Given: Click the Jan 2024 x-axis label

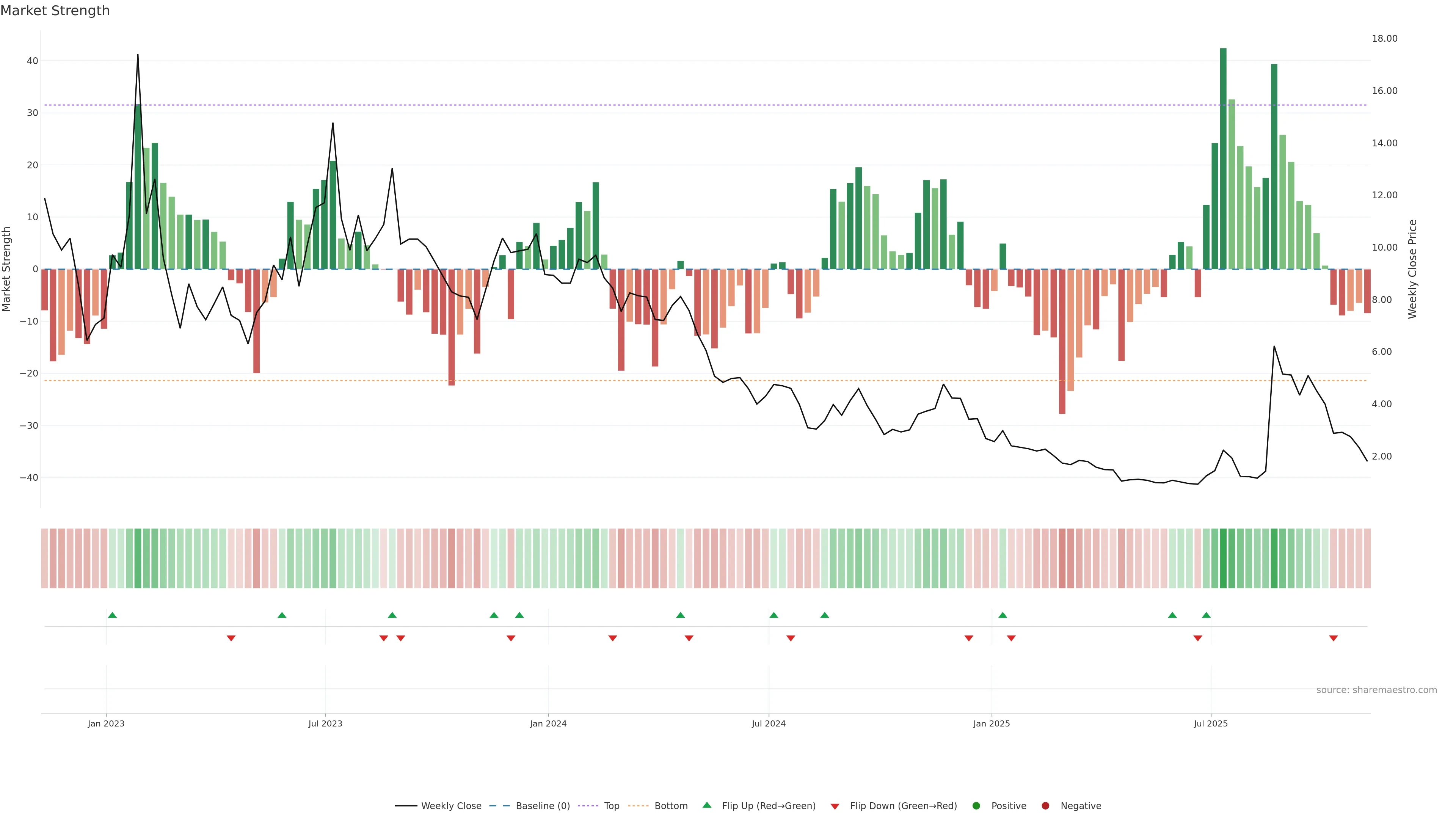Looking at the screenshot, I should [x=548, y=723].
